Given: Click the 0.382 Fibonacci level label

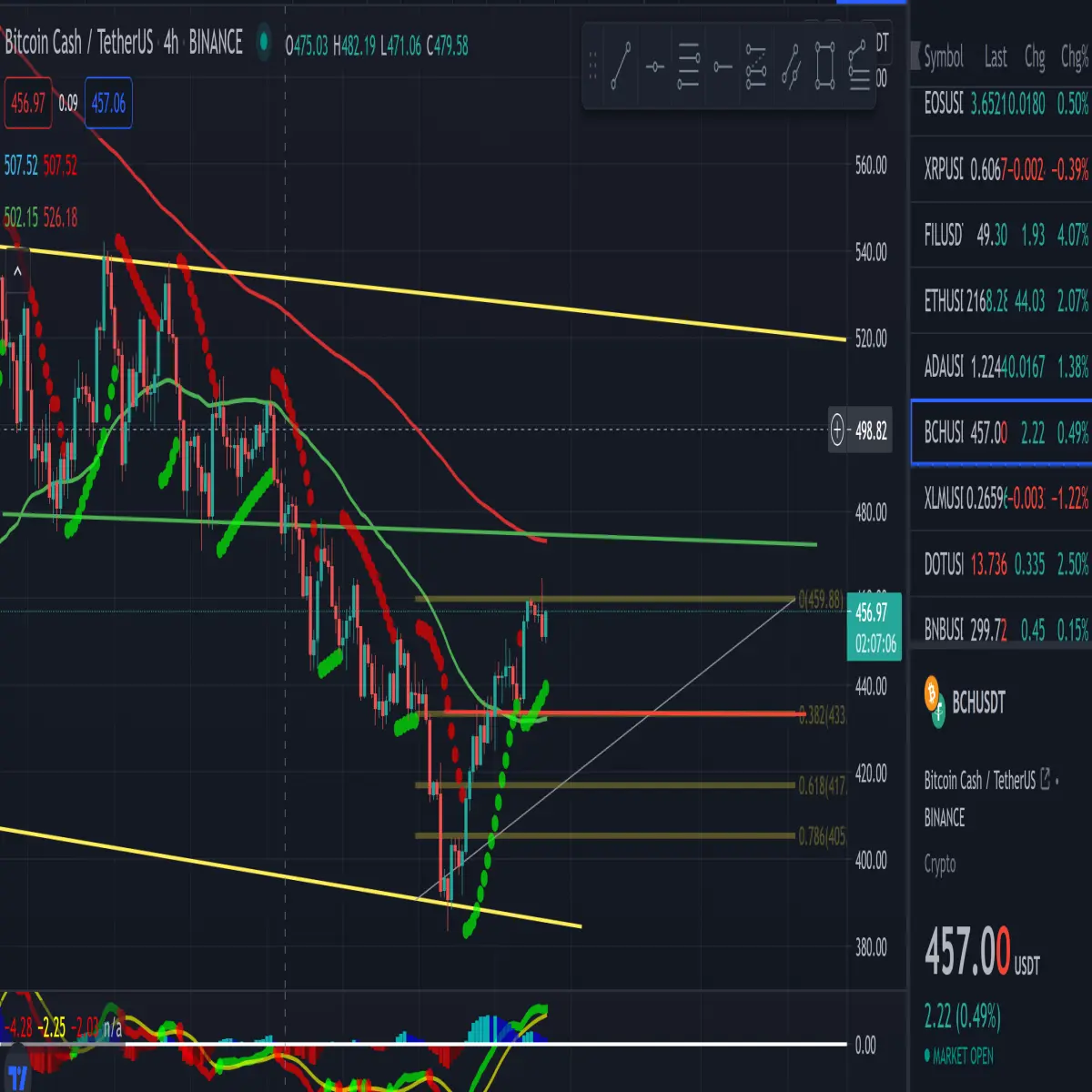Looking at the screenshot, I should tap(822, 714).
